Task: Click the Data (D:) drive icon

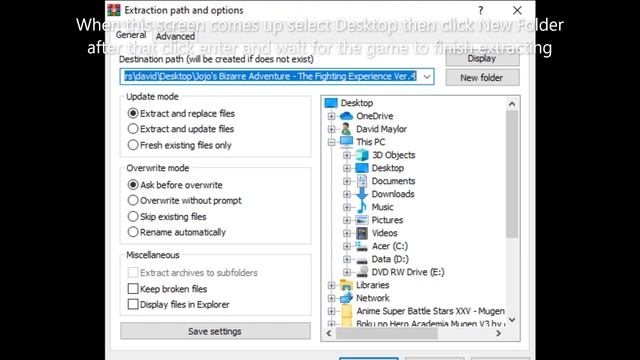Action: tap(362, 260)
